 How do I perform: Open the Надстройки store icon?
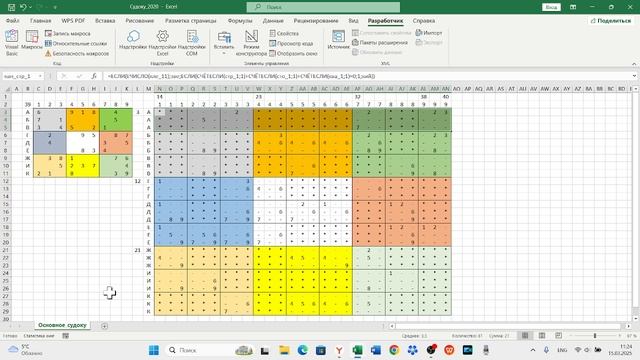click(x=133, y=40)
